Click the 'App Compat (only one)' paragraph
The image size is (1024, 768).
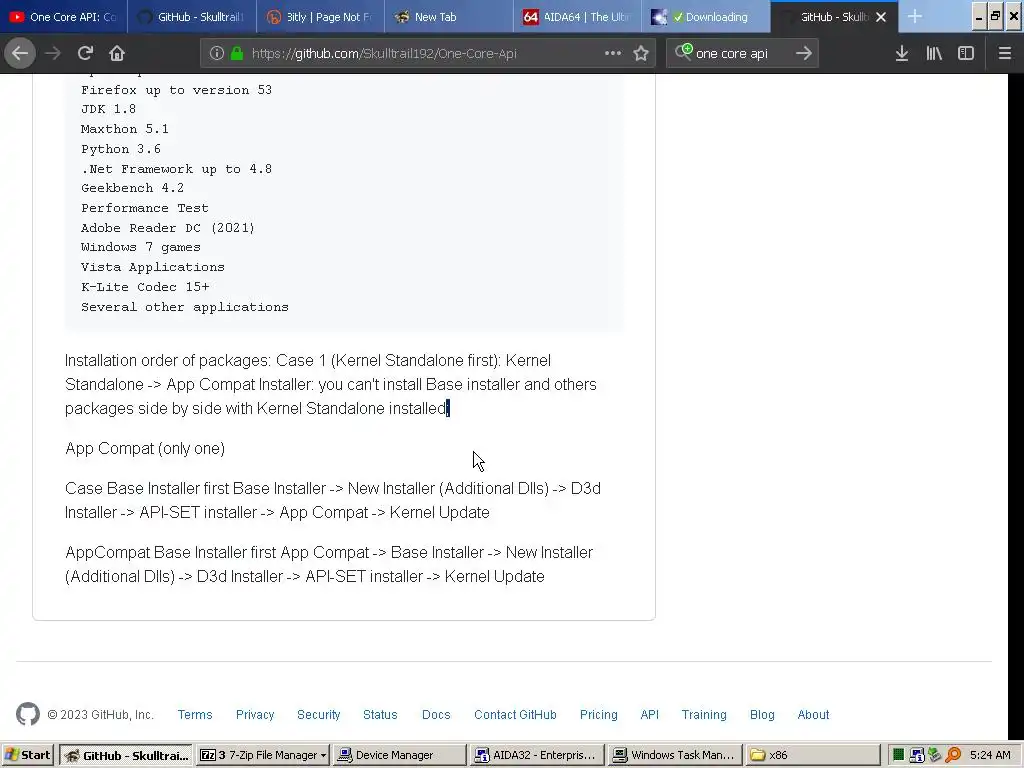[x=145, y=449]
